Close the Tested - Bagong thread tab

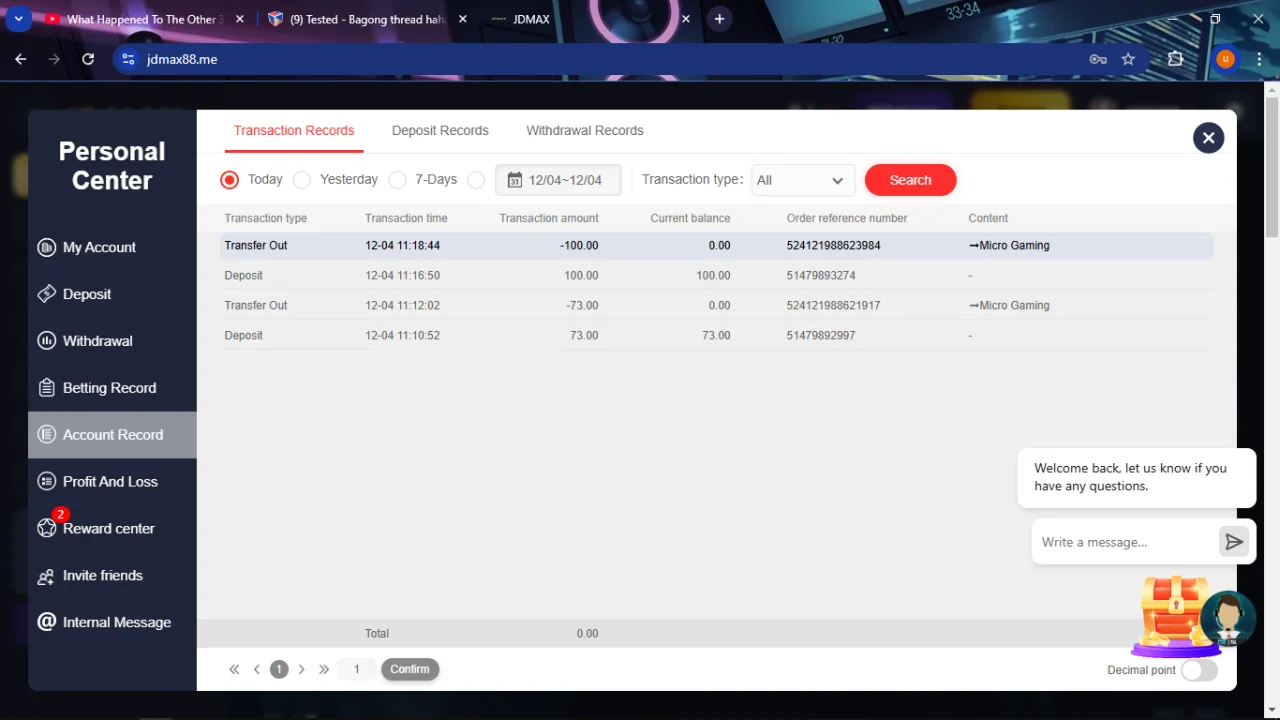pos(462,19)
